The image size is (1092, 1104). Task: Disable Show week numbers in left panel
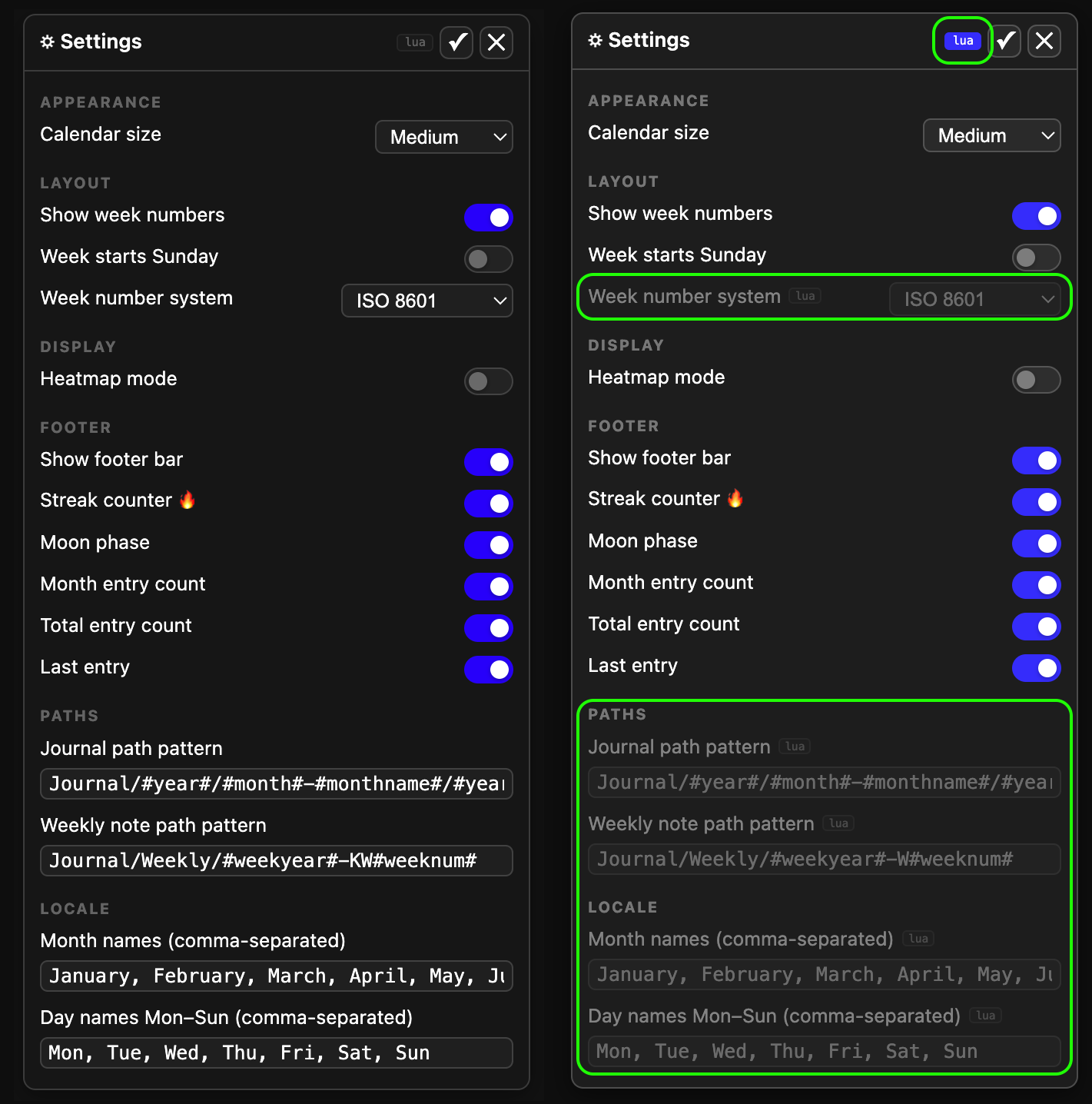coord(488,218)
